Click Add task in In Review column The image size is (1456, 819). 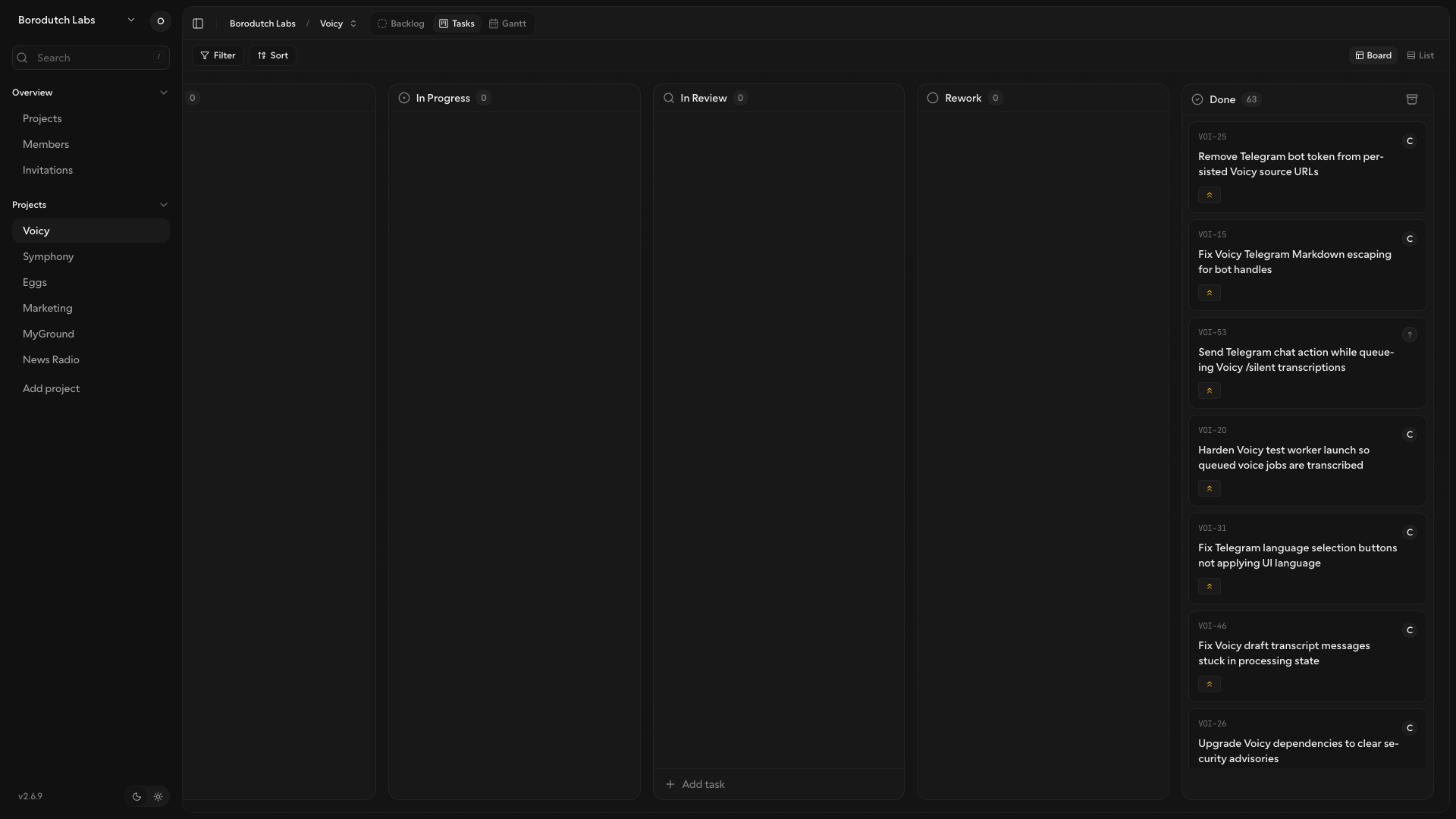coord(779,784)
